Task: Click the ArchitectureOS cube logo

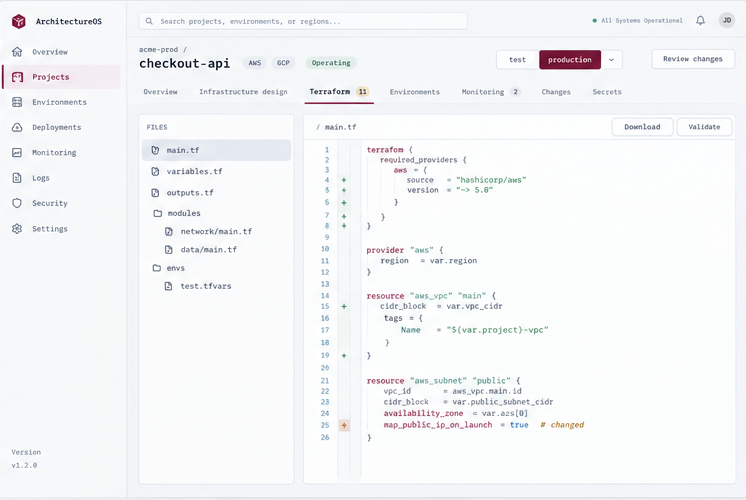Action: click(x=19, y=21)
